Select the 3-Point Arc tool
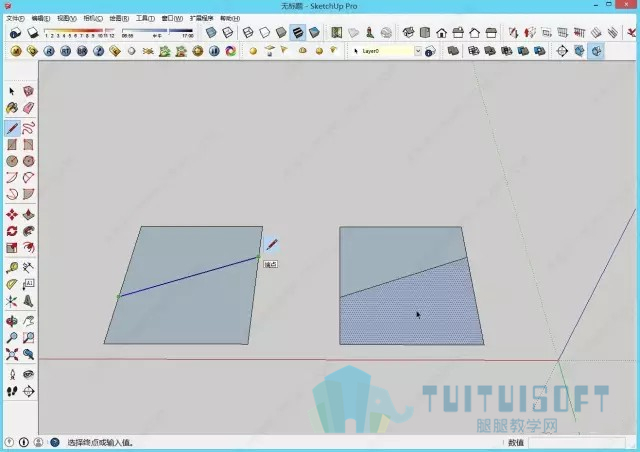 pos(12,194)
